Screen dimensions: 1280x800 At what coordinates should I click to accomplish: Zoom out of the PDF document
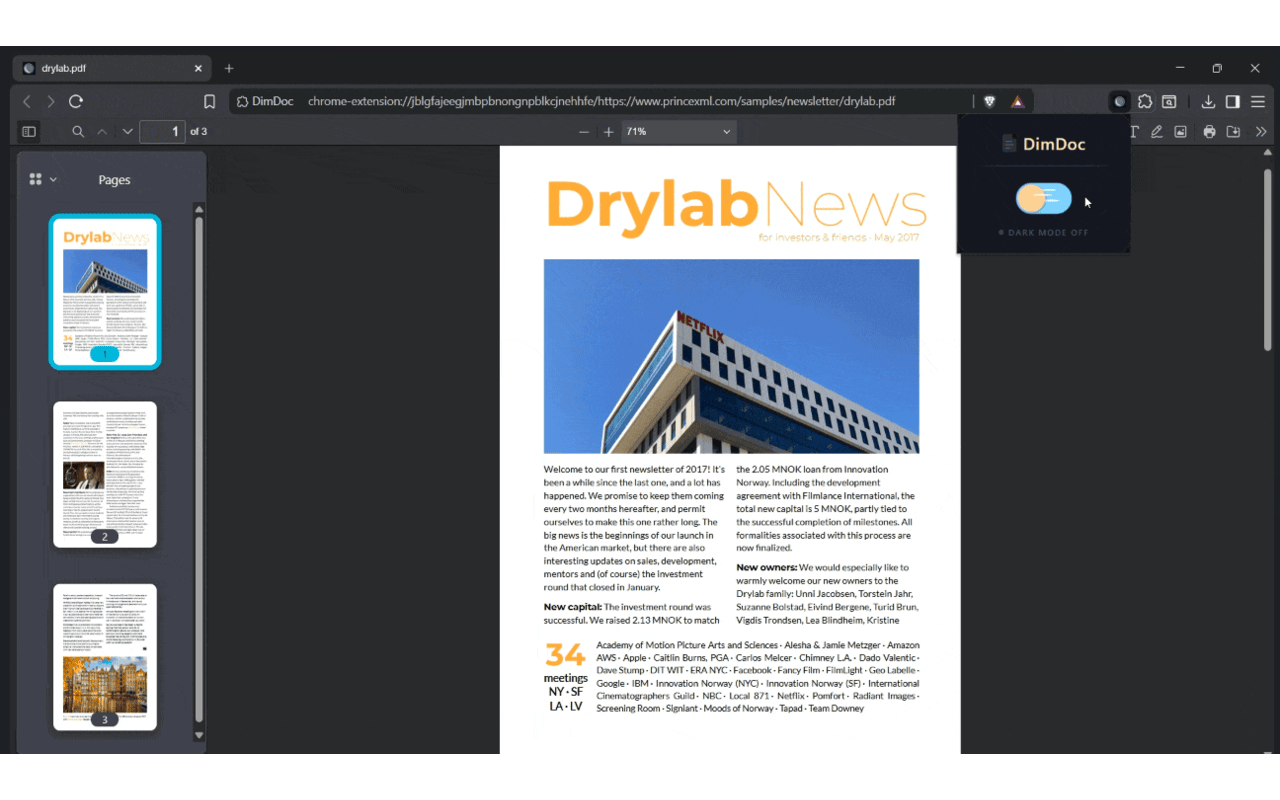[x=584, y=132]
